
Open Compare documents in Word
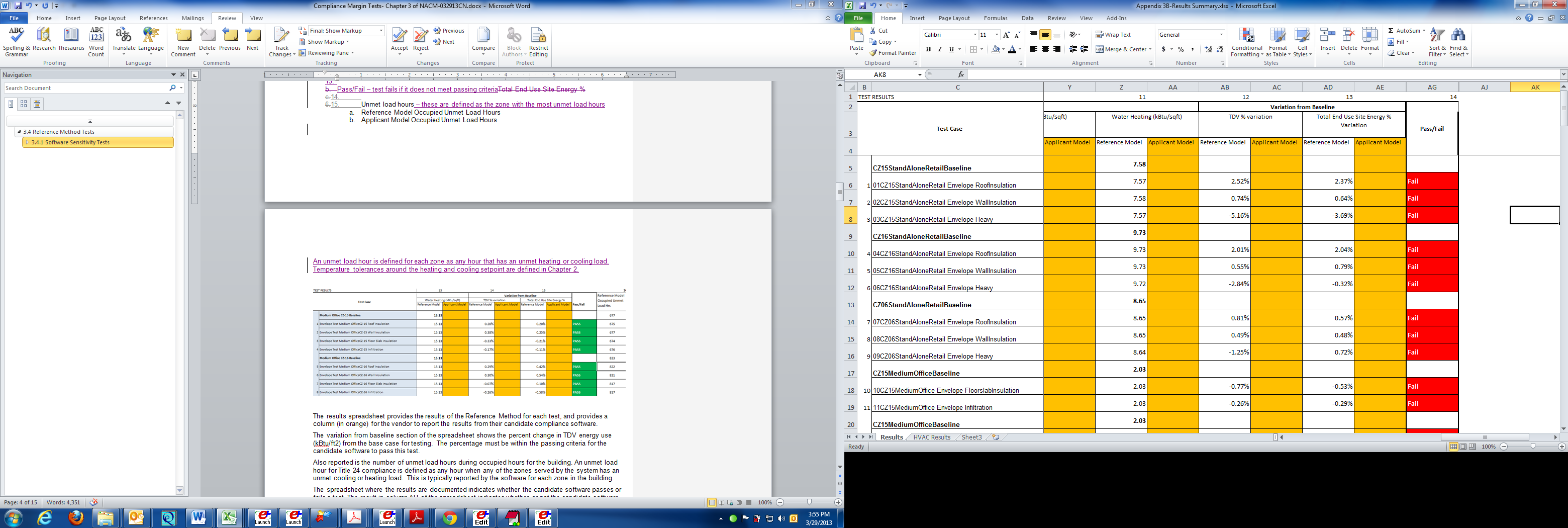click(483, 40)
